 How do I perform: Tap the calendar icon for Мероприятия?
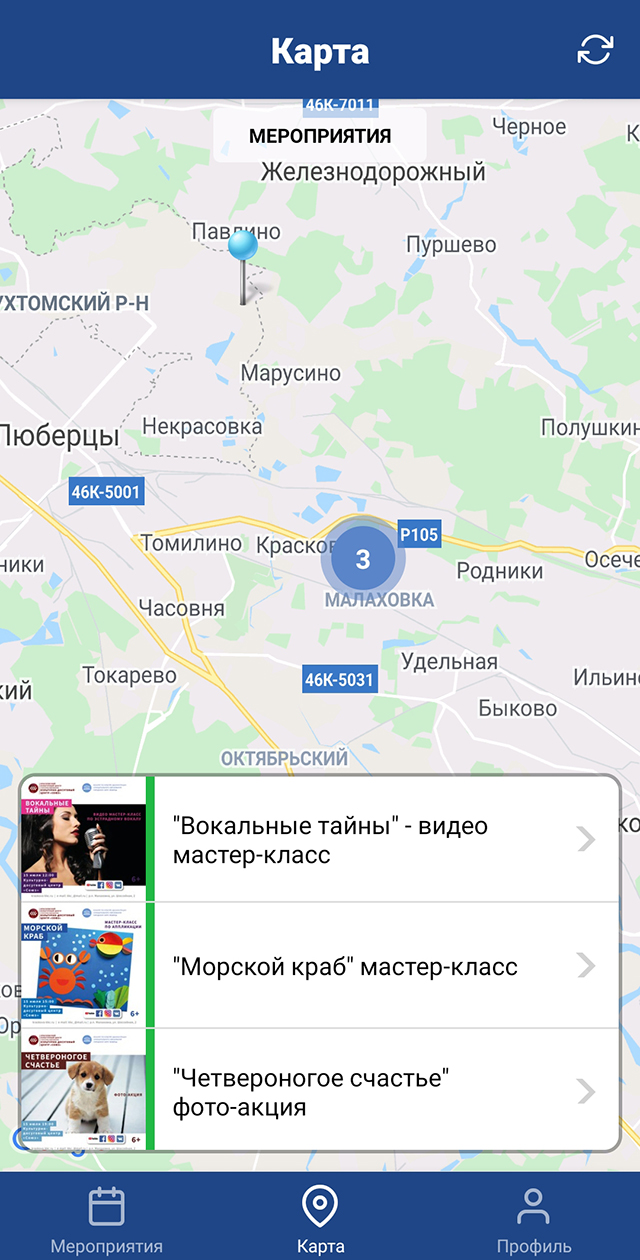pos(106,1206)
